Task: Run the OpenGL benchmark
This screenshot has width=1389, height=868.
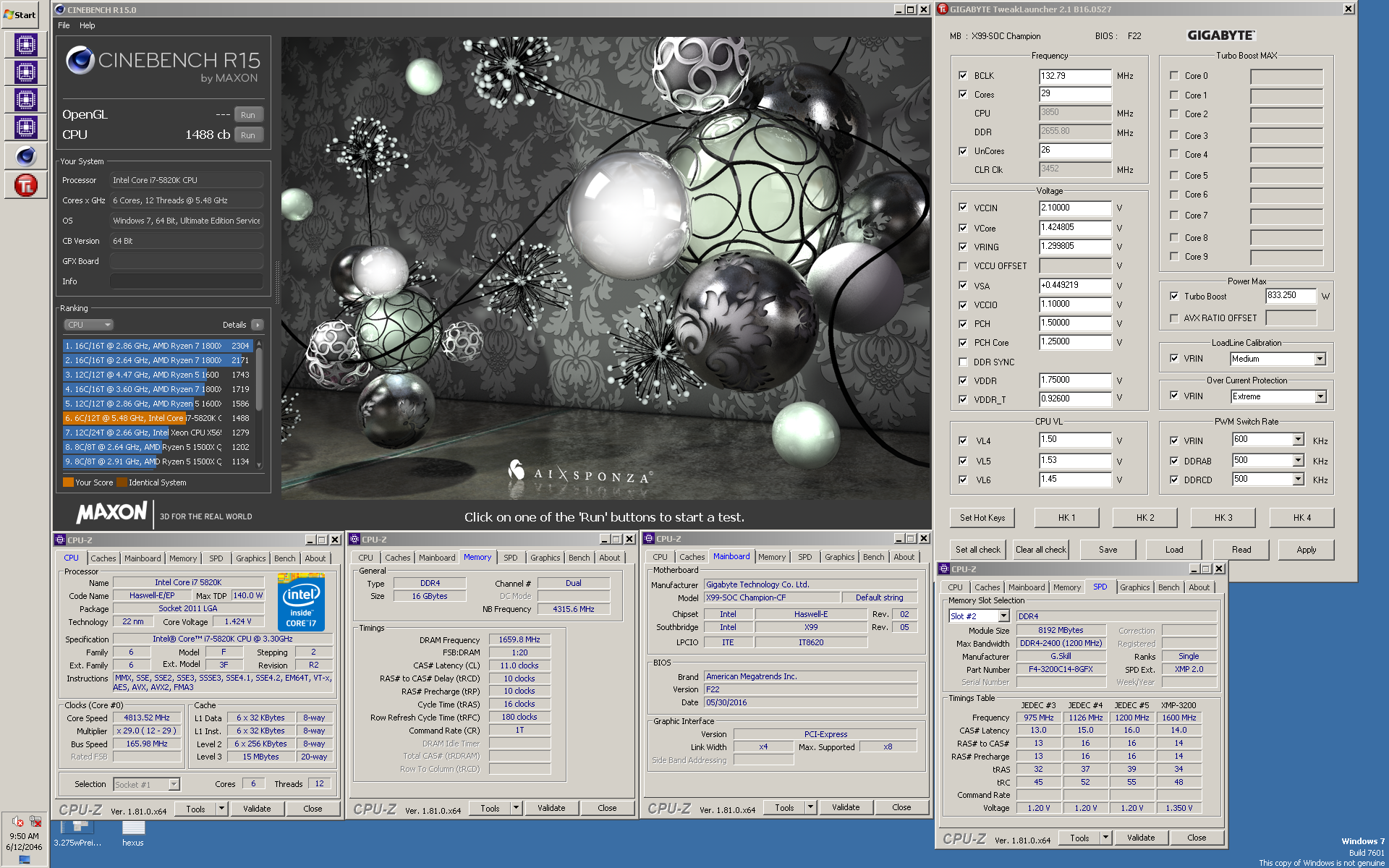Action: [248, 115]
